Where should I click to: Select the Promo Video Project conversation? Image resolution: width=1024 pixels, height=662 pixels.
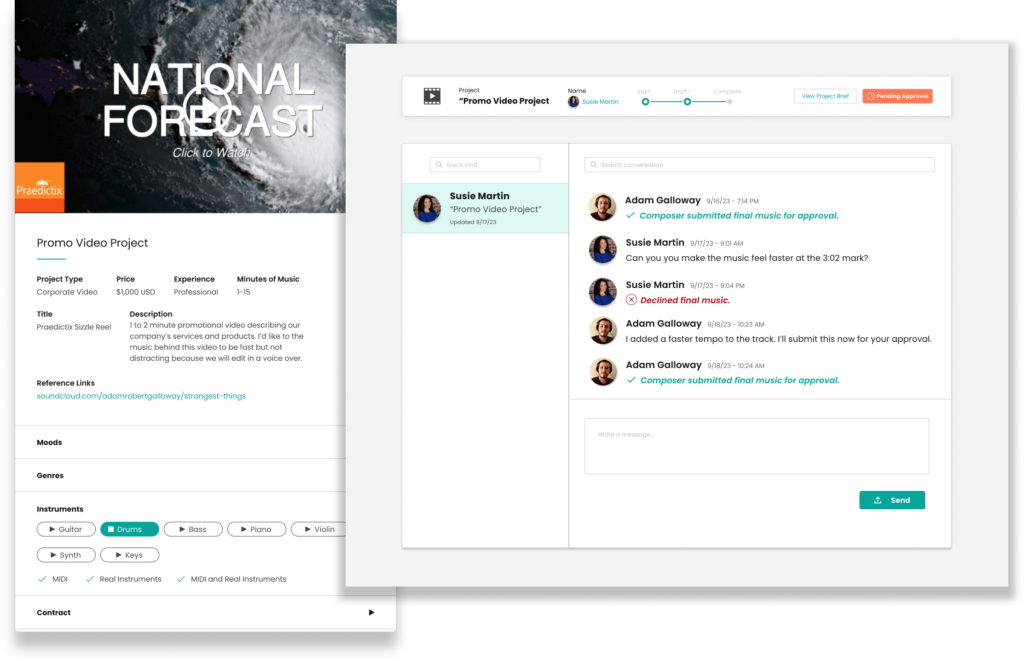(484, 207)
